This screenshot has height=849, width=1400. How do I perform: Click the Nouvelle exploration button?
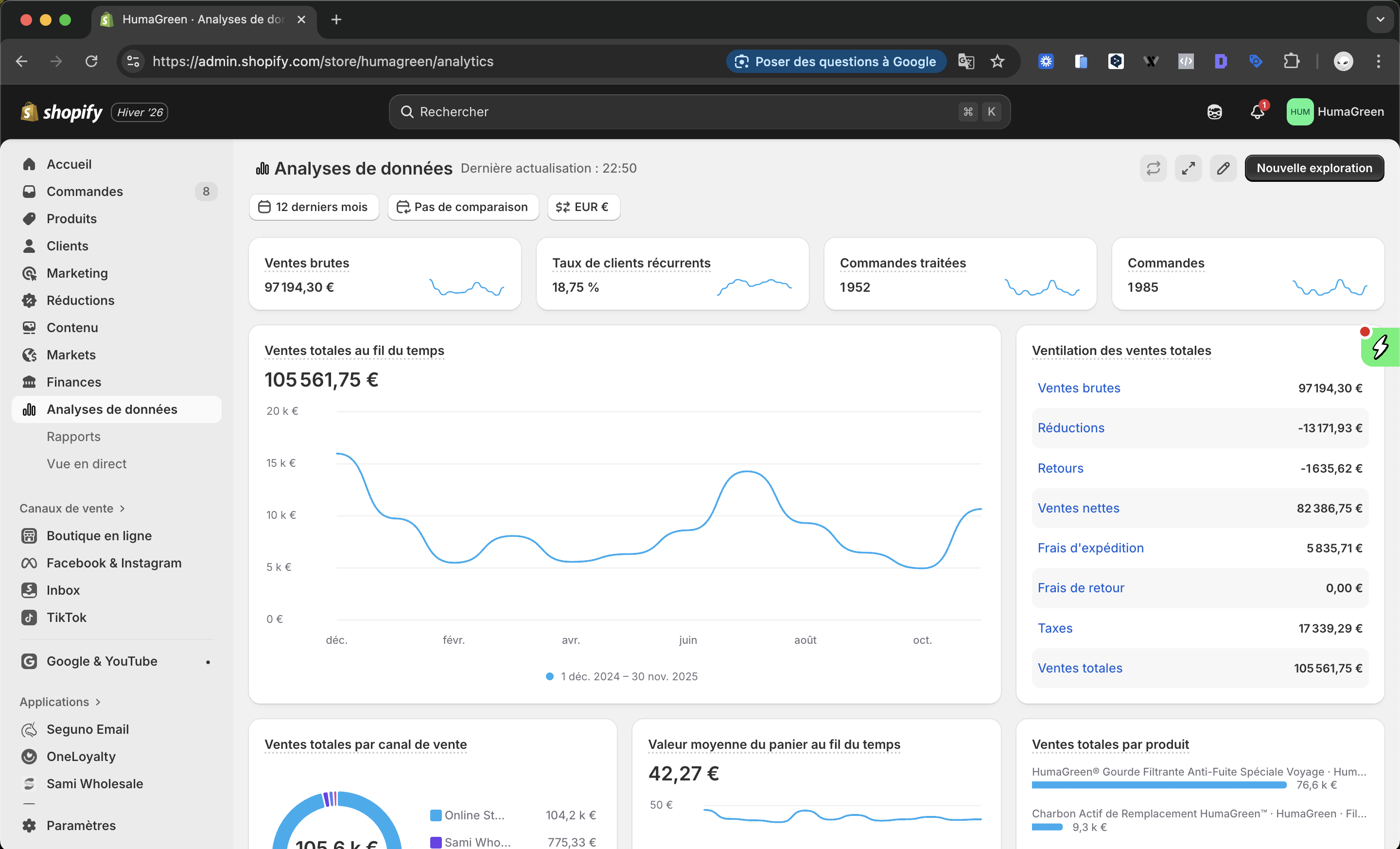[1313, 168]
